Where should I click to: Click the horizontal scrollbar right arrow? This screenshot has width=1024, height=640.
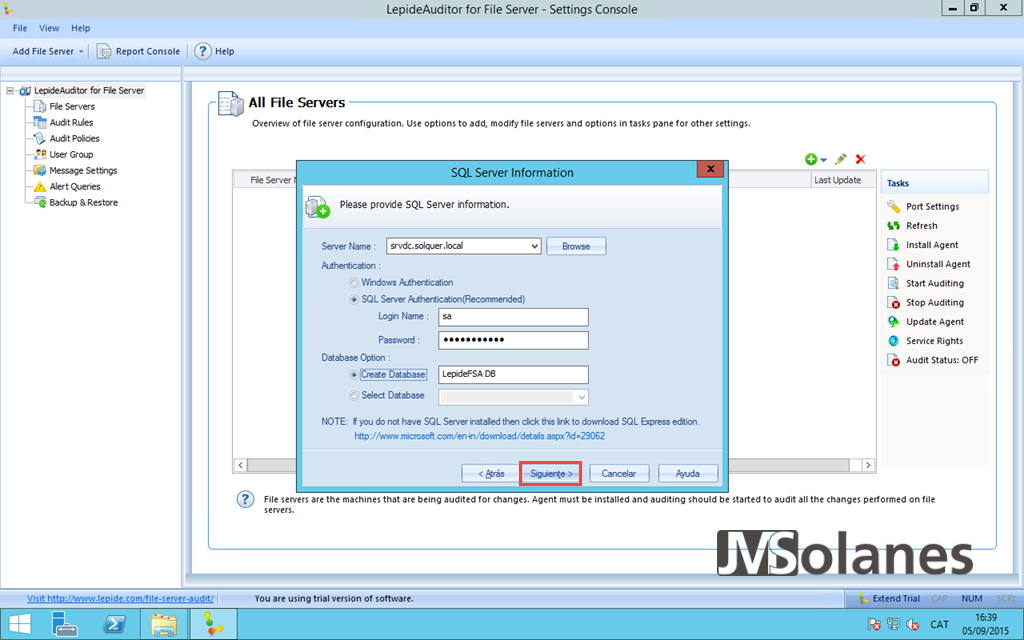click(x=868, y=465)
